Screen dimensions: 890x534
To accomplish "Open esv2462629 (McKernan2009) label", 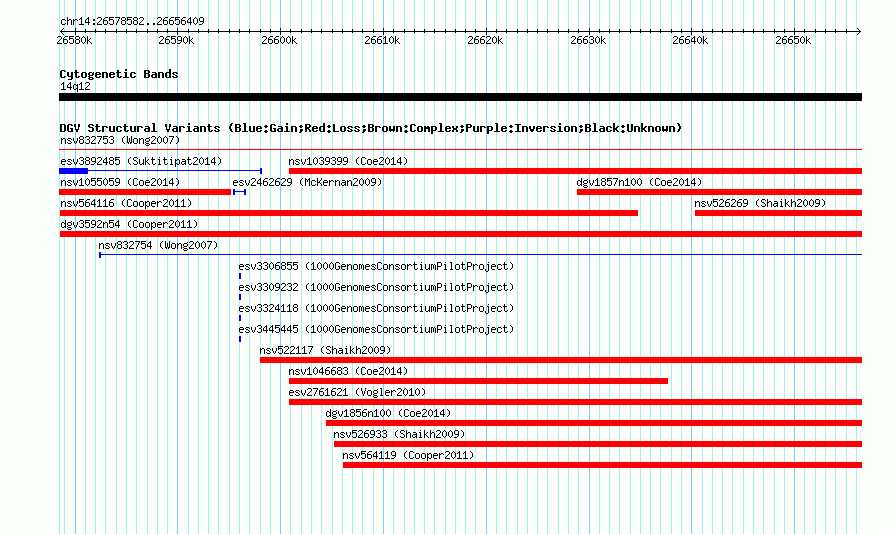I will pyautogui.click(x=307, y=182).
